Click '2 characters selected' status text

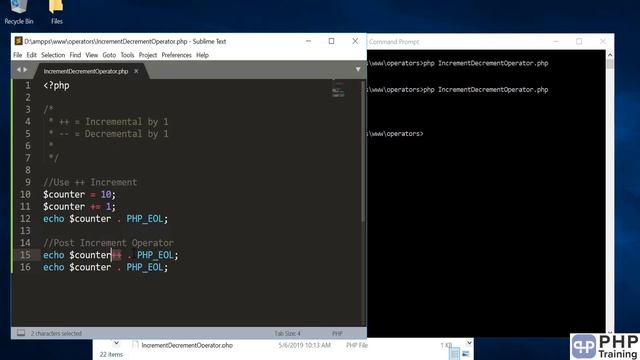[x=56, y=333]
